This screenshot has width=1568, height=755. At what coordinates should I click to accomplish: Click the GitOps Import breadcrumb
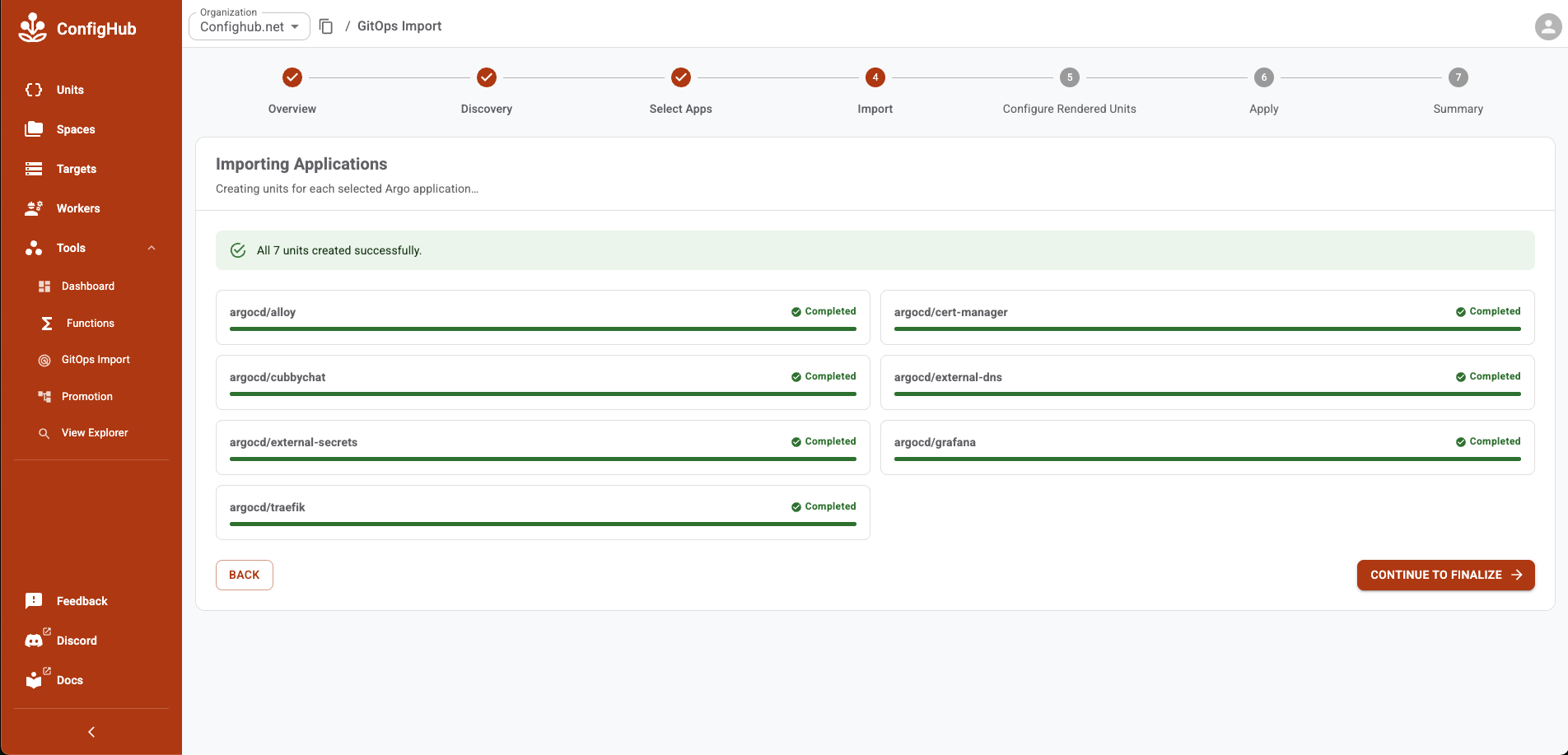(x=399, y=26)
